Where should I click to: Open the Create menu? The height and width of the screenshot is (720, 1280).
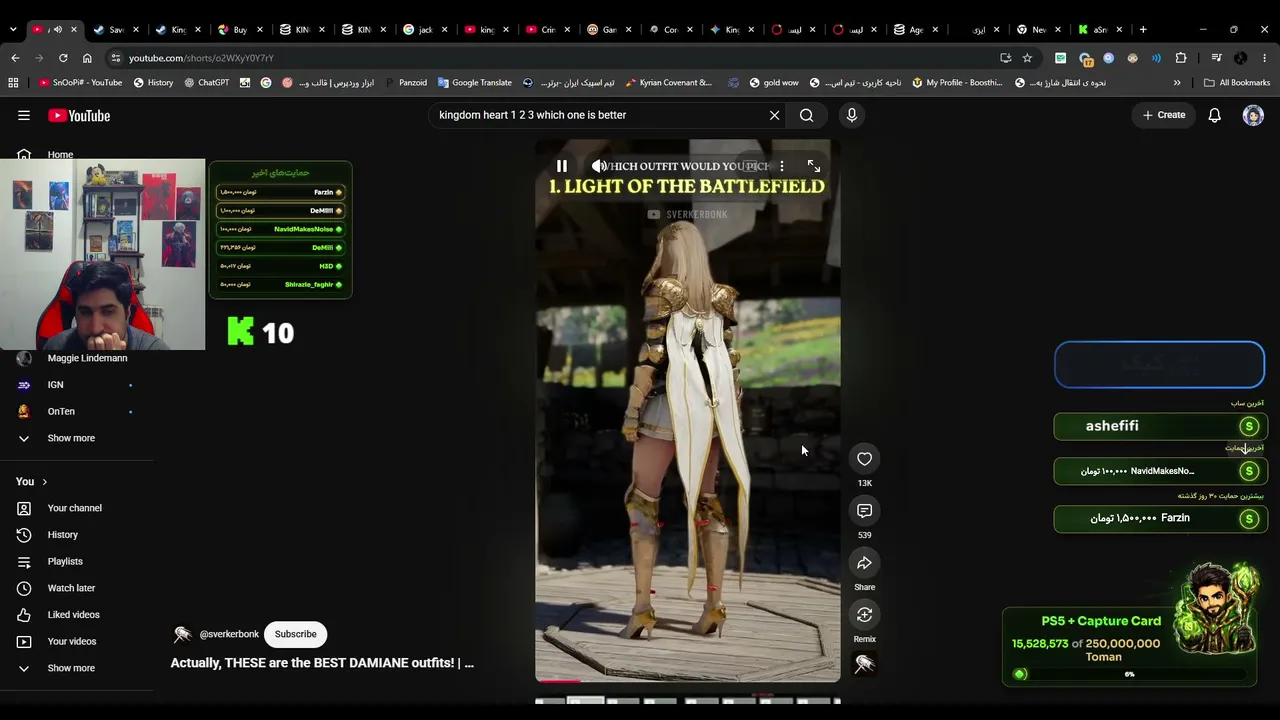(1164, 115)
